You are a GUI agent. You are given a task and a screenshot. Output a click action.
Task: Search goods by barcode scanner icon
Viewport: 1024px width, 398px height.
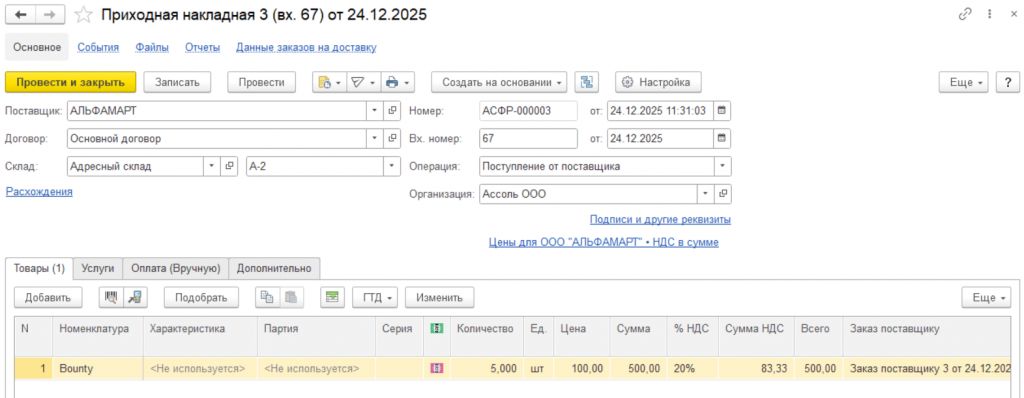(111, 297)
